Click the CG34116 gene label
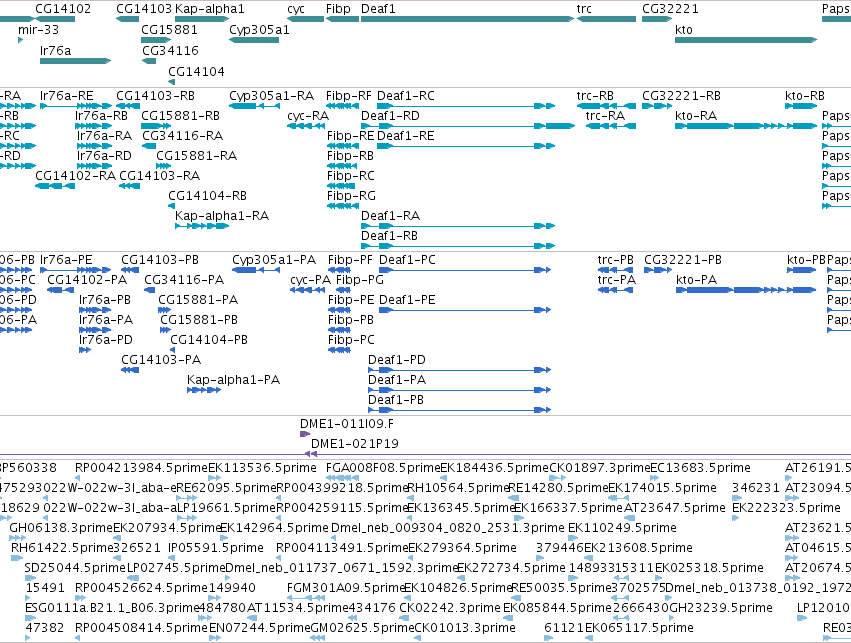The height and width of the screenshot is (643, 851). coord(170,50)
